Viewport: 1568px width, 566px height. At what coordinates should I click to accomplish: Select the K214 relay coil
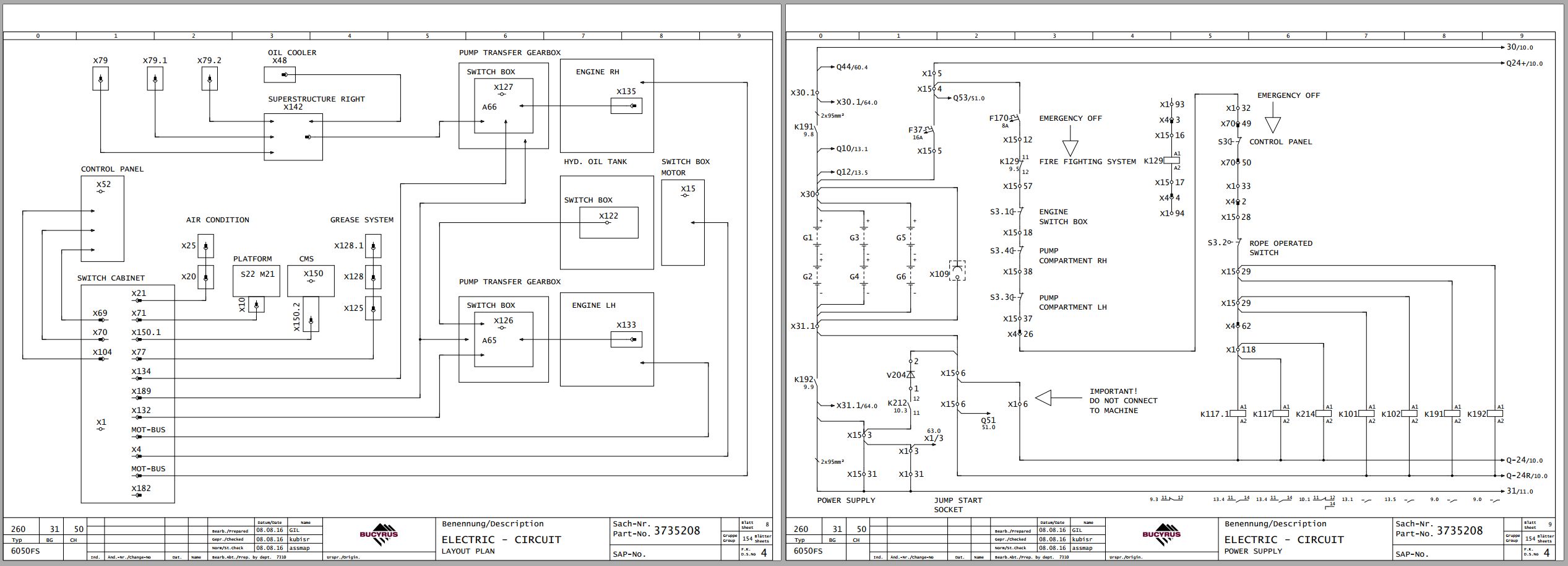pos(1324,414)
